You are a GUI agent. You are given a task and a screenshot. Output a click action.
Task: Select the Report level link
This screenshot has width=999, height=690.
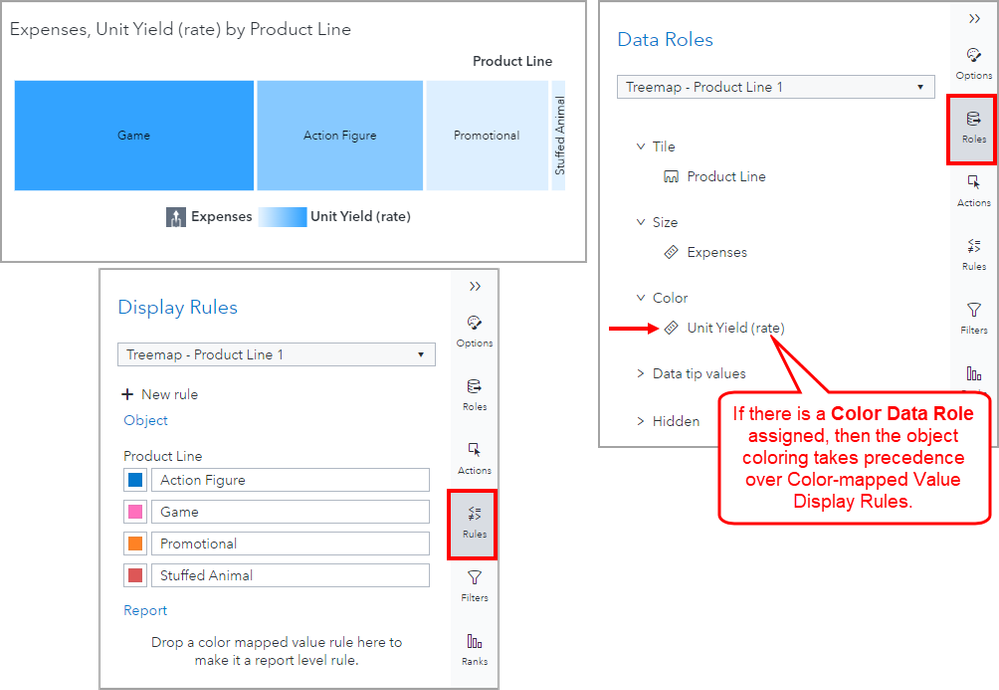point(145,610)
